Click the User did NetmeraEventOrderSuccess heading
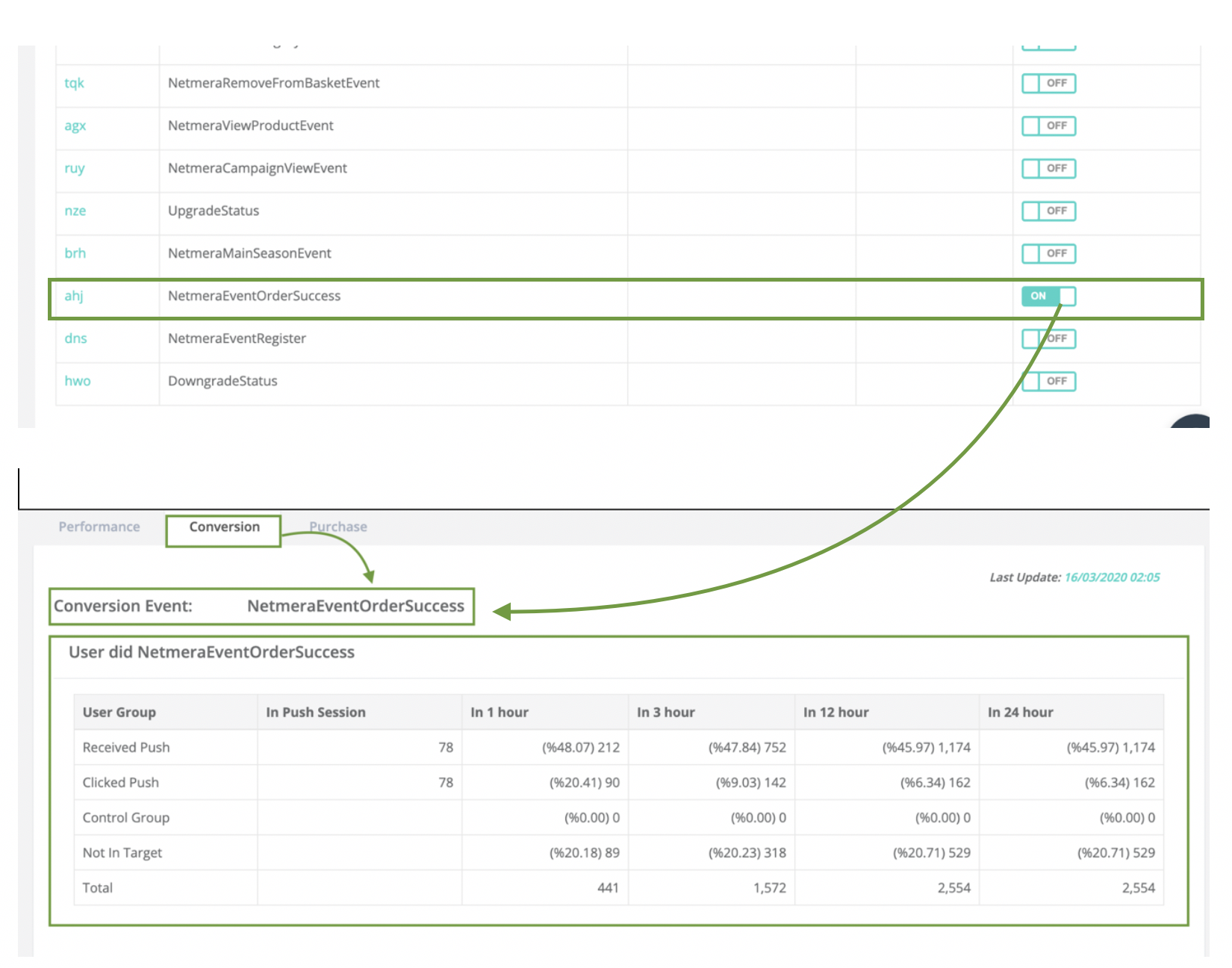Image resolution: width=1232 pixels, height=968 pixels. [x=211, y=652]
